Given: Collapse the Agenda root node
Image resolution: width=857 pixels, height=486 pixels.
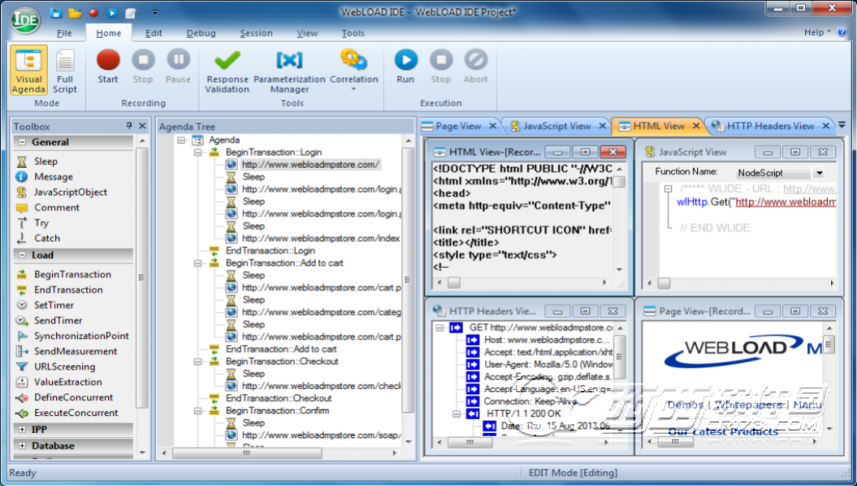Looking at the screenshot, I should tap(181, 140).
